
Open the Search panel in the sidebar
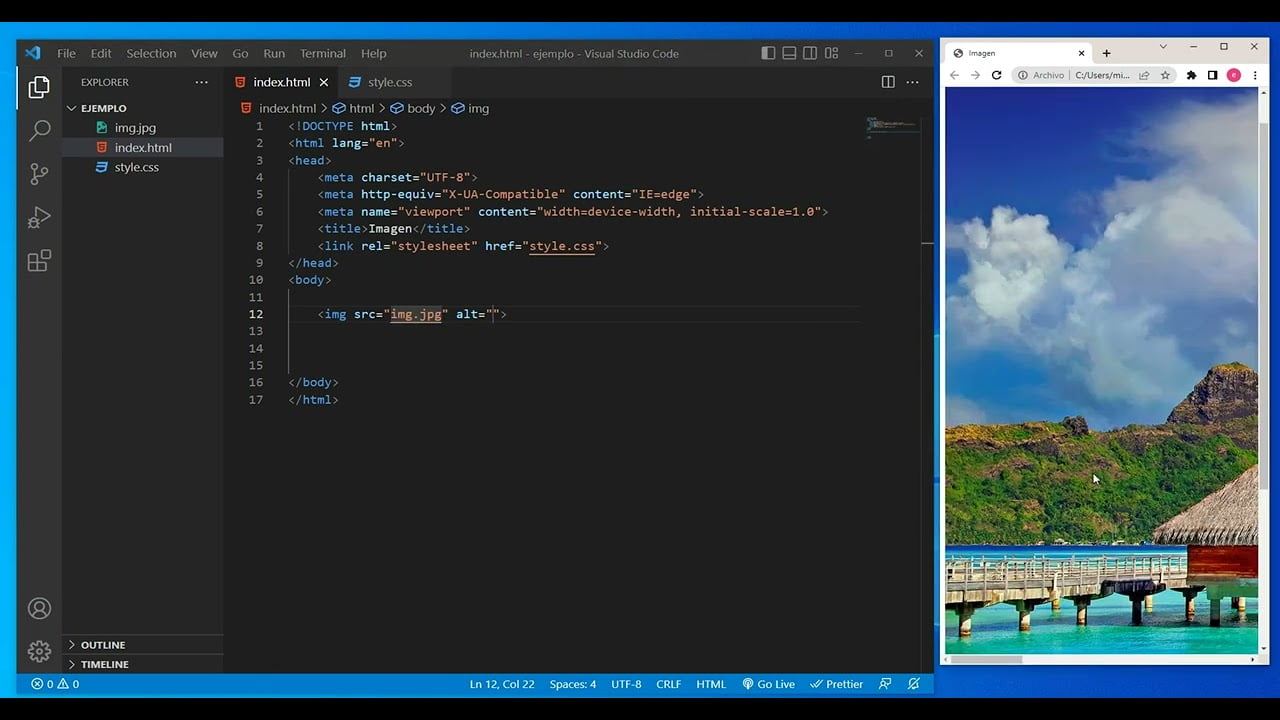(x=39, y=130)
